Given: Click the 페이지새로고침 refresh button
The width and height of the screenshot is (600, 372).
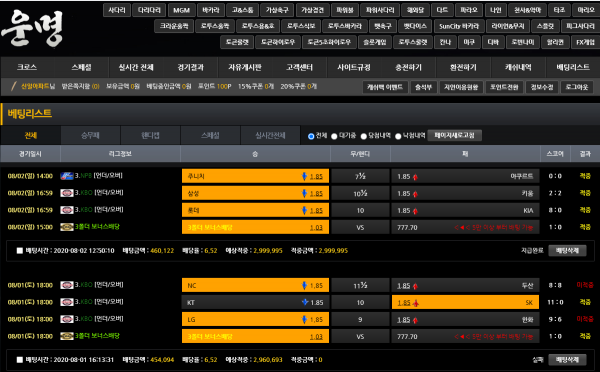Looking at the screenshot, I should click(455, 135).
